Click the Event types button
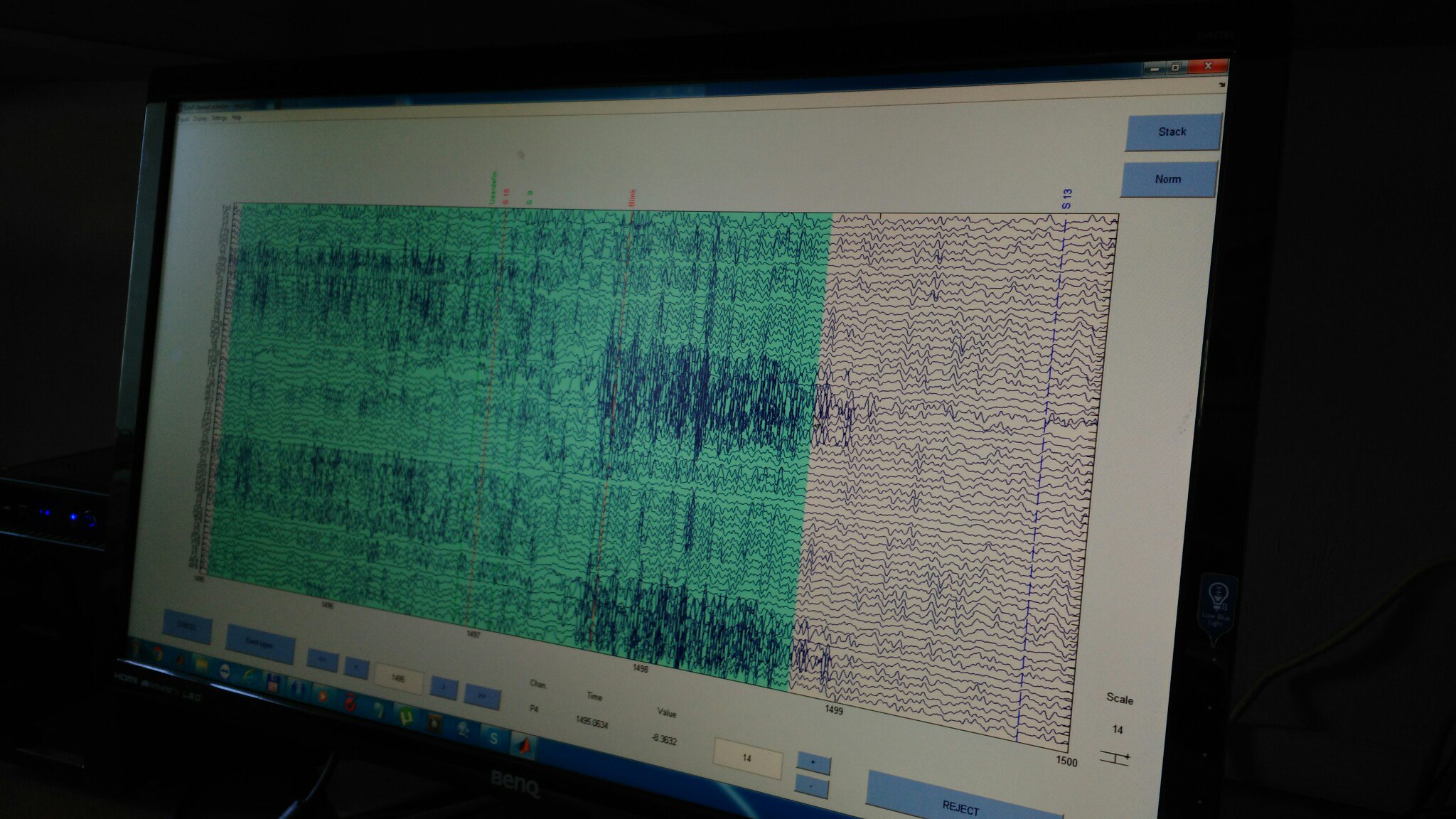 tap(259, 643)
